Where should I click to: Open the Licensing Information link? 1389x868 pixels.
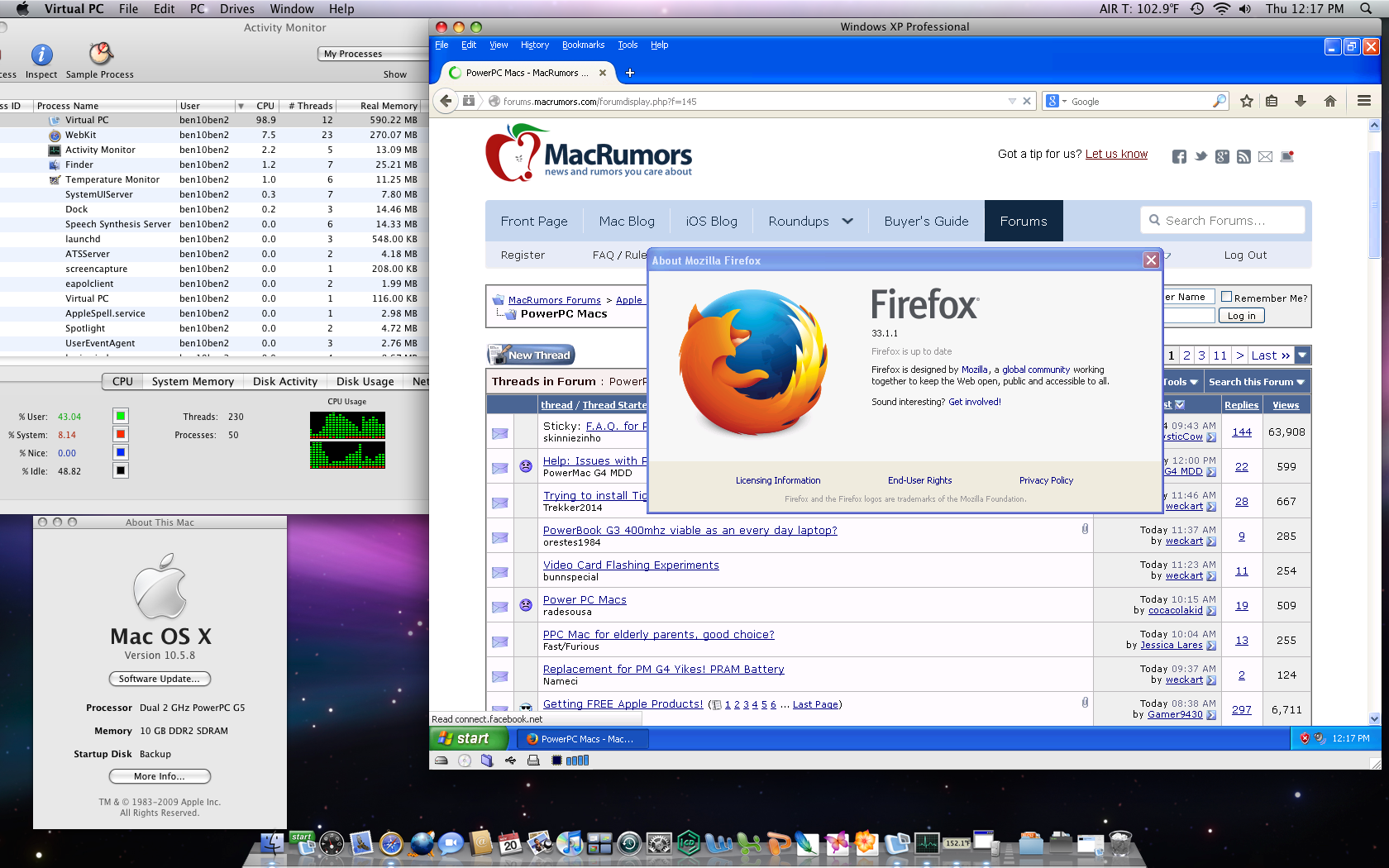(x=778, y=480)
